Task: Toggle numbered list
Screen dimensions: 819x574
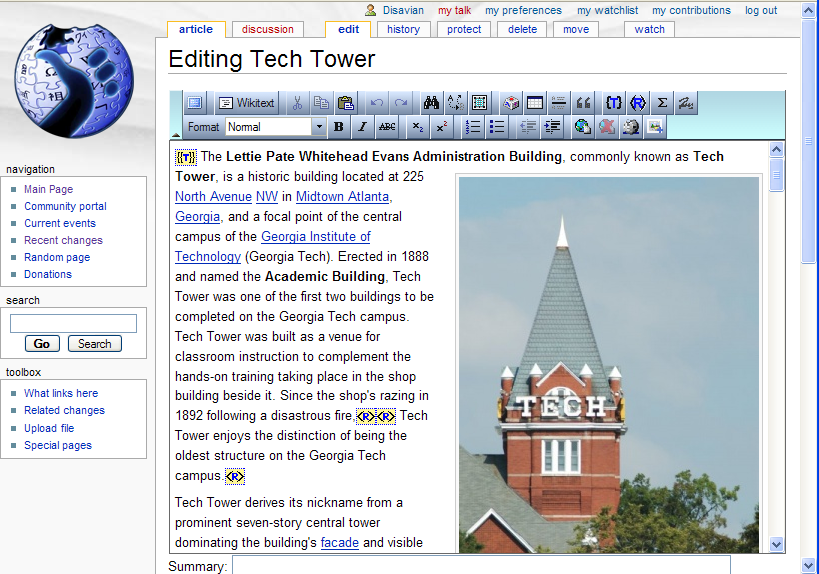Action: tap(473, 127)
